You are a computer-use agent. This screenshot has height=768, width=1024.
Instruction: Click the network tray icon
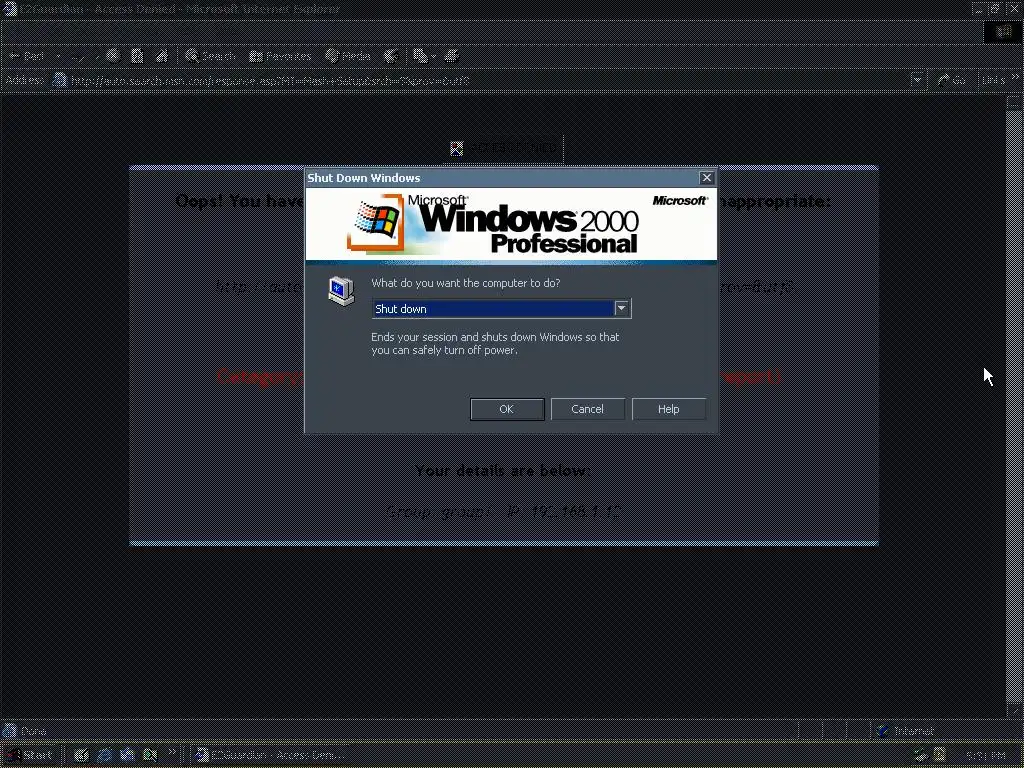[920, 755]
